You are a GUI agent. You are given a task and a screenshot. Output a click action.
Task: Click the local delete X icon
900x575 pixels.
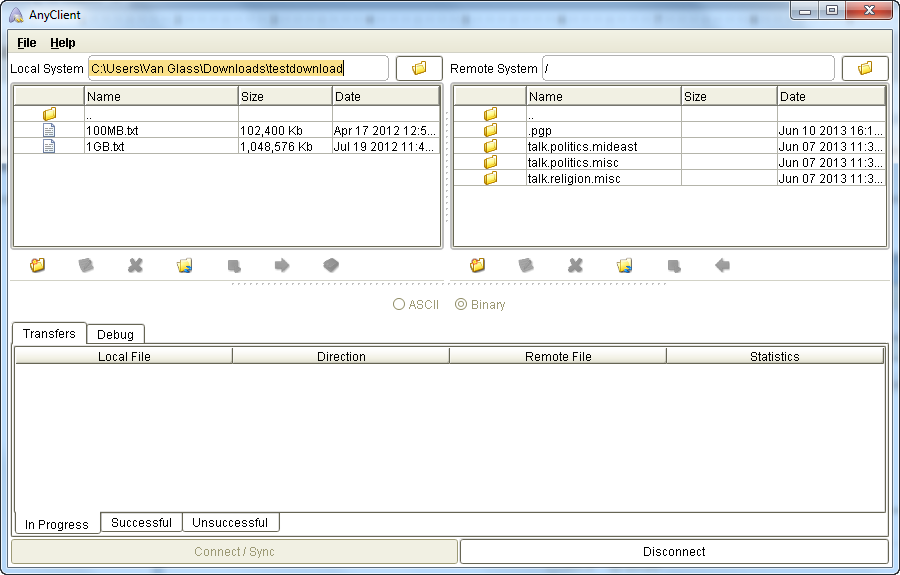(x=135, y=265)
